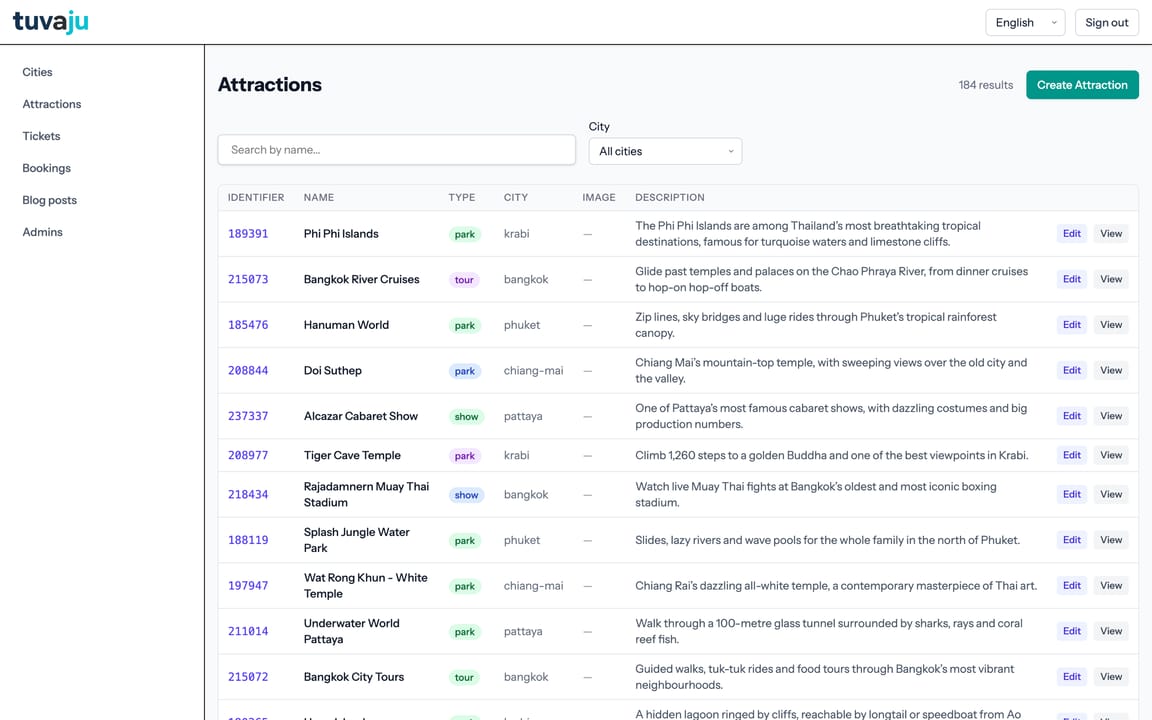Open identifier link 237337

248,416
